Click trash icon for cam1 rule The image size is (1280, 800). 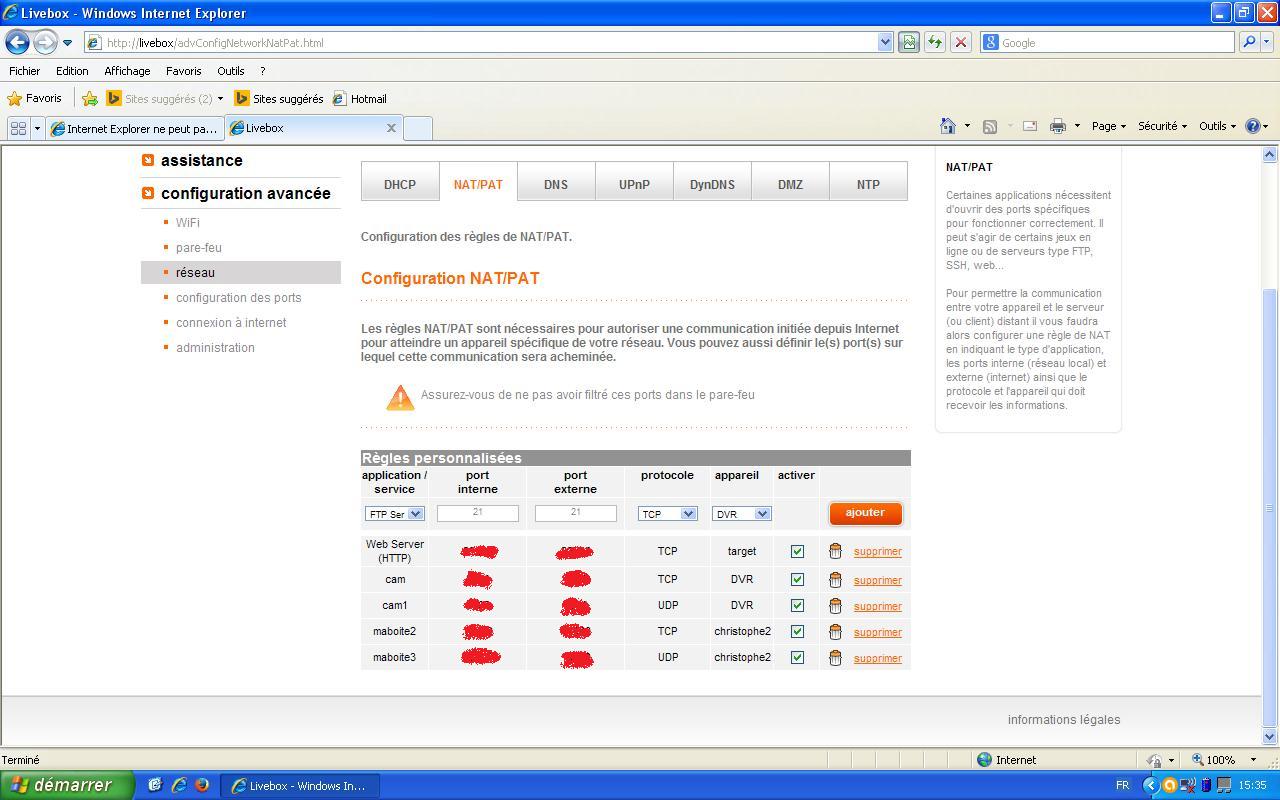click(835, 605)
